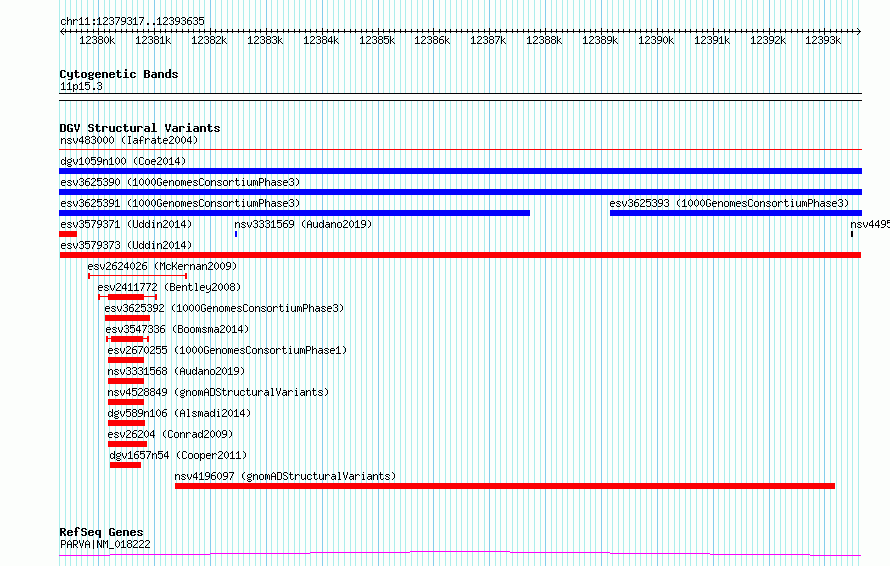Click the 12380k ruler tick label
890x566 pixels.
[97, 40]
